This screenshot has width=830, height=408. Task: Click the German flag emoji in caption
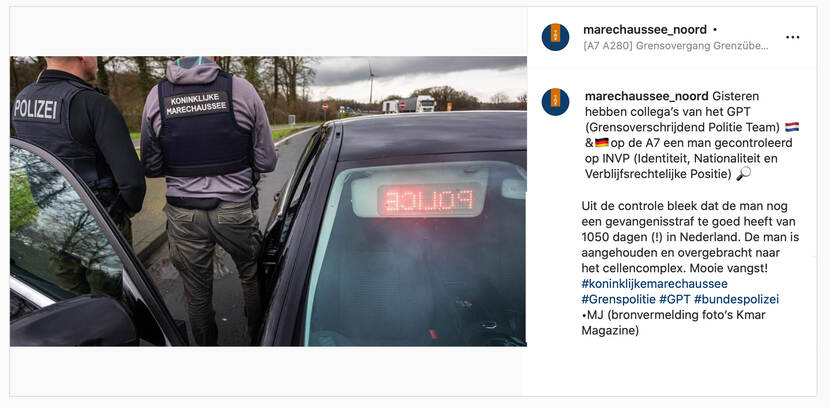602,142
